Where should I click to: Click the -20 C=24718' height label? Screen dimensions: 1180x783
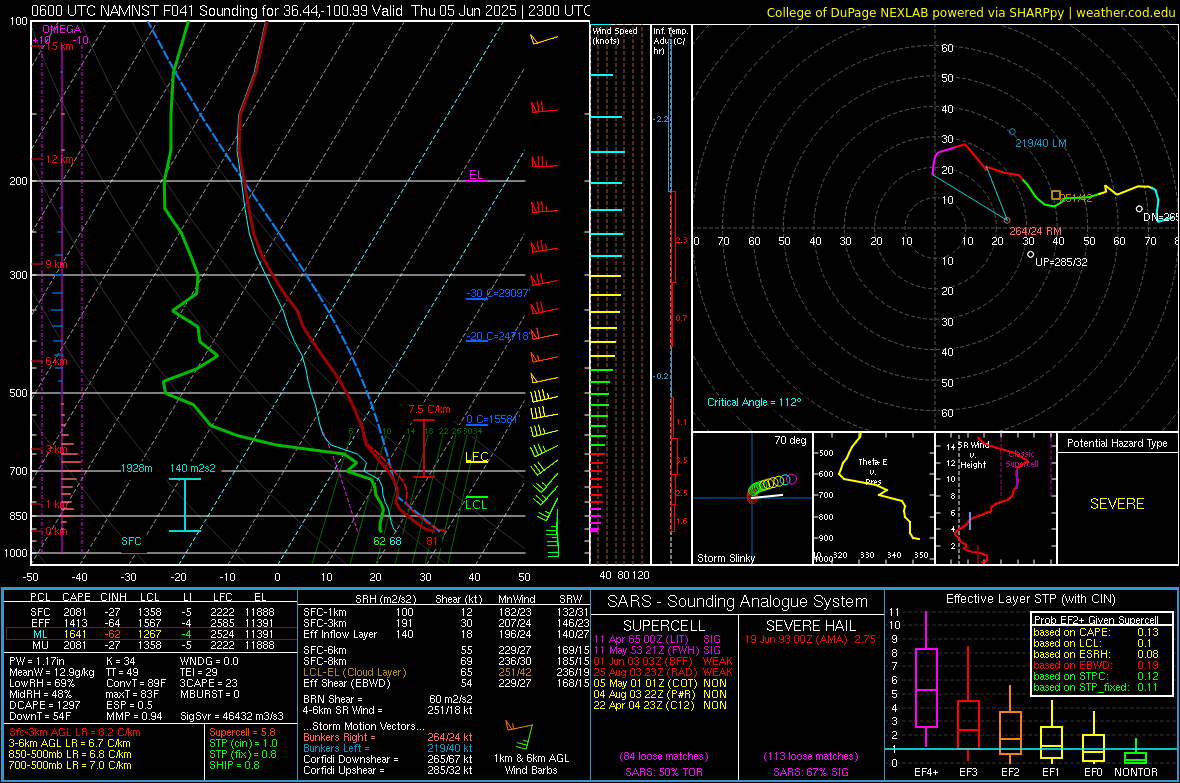click(x=497, y=336)
